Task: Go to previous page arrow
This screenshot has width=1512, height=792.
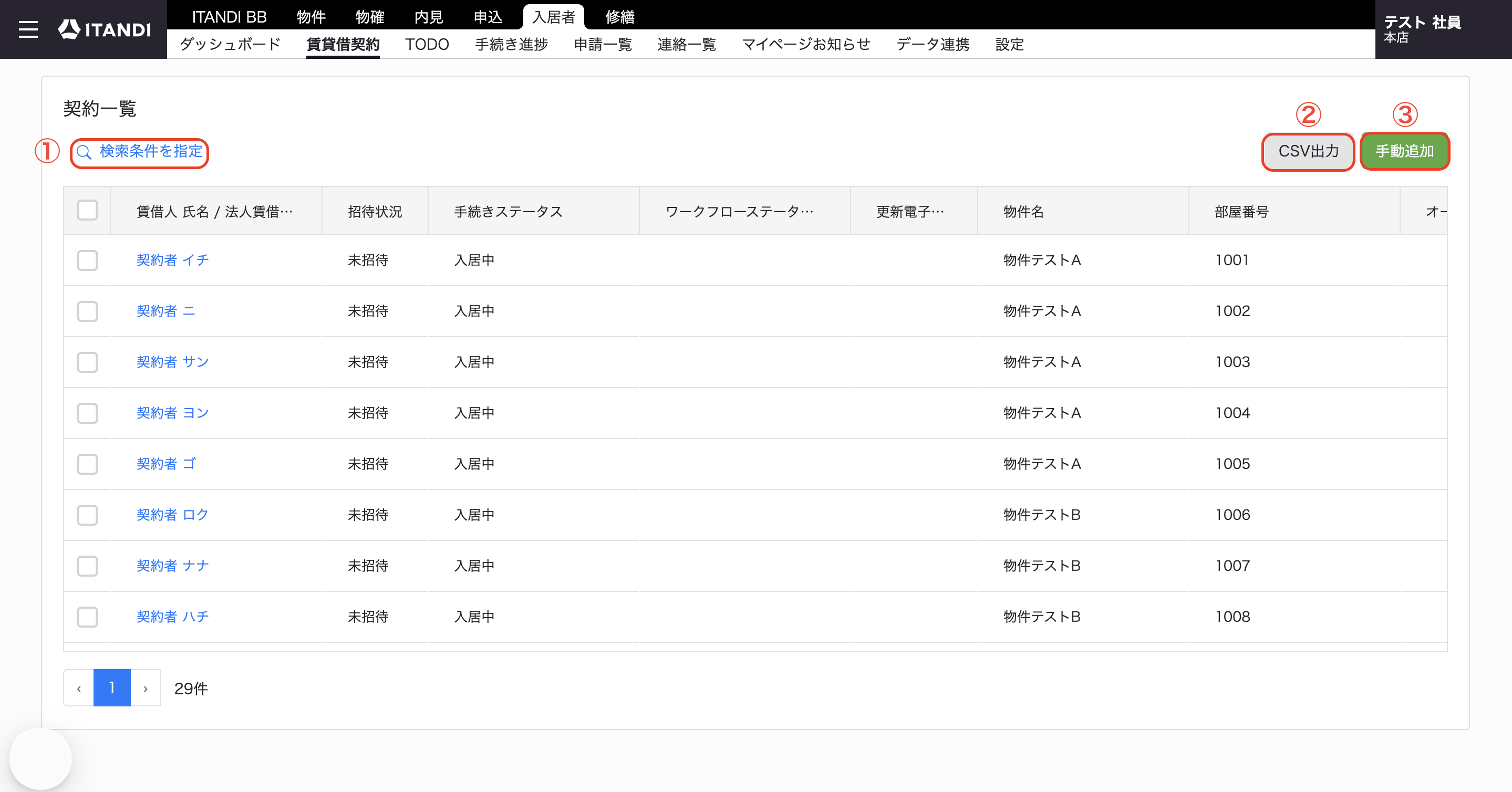Action: [x=79, y=688]
